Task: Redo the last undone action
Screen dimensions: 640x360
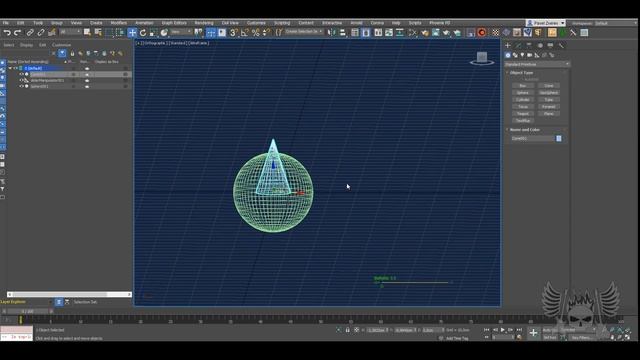Action: (x=18, y=33)
